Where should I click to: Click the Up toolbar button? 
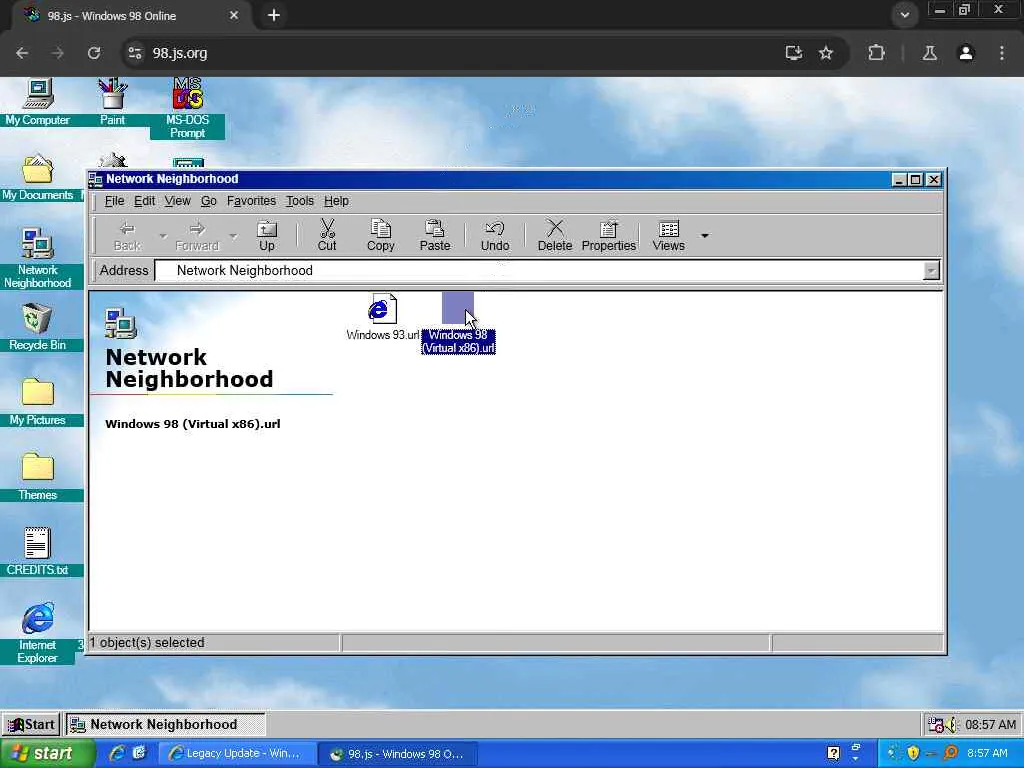pos(266,236)
